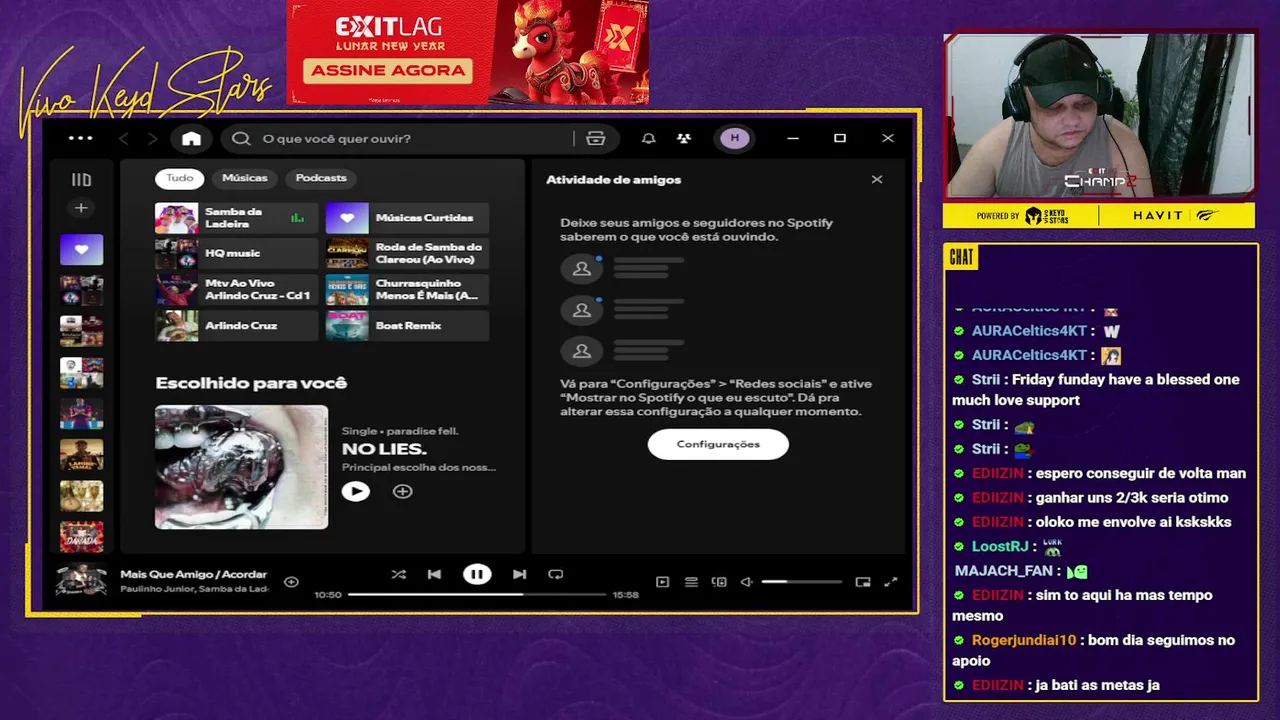The height and width of the screenshot is (720, 1280).
Task: Open Paulinho Junior artist link
Action: point(158,589)
